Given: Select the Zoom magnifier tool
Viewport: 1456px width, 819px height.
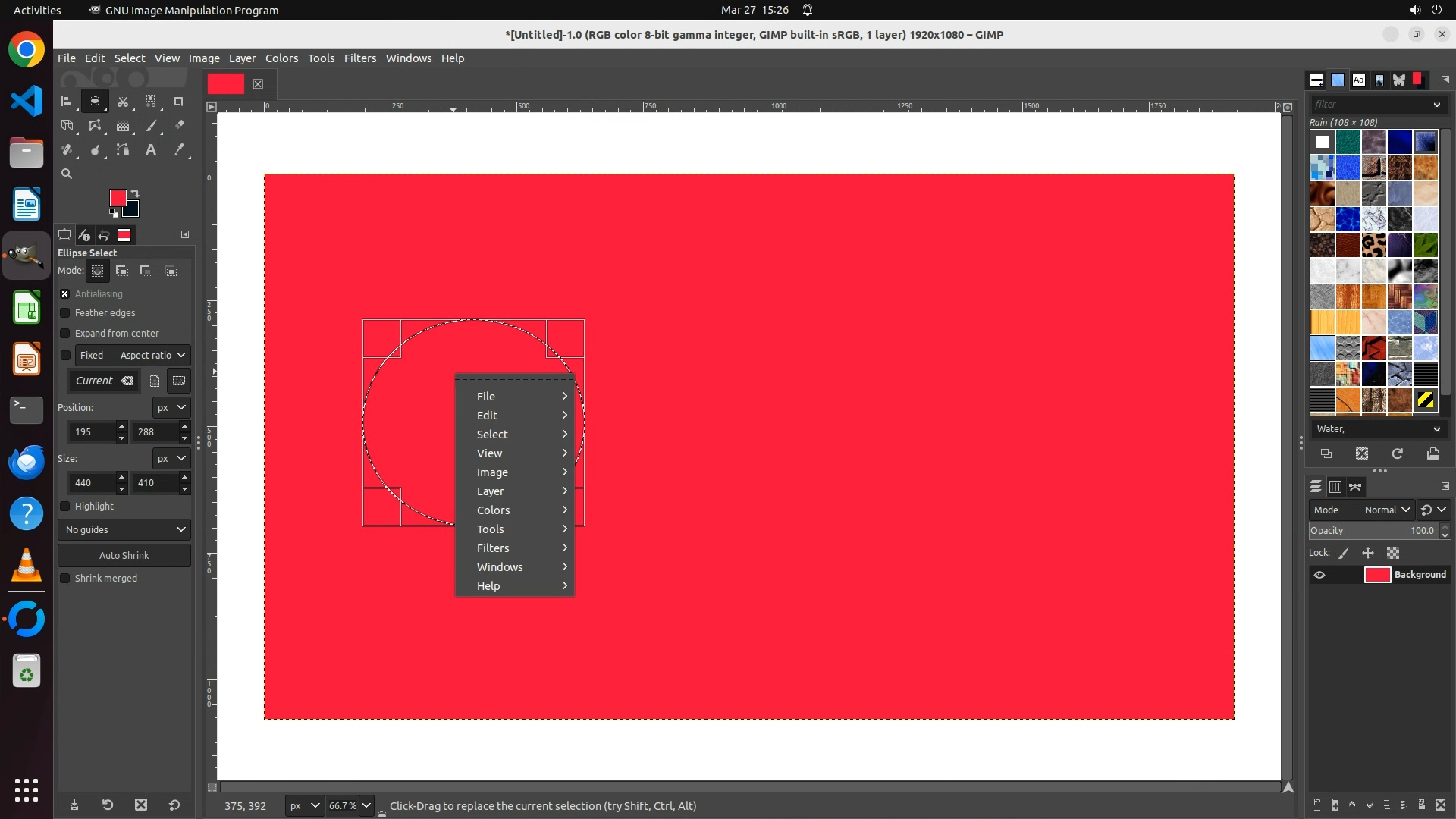Looking at the screenshot, I should point(67,174).
